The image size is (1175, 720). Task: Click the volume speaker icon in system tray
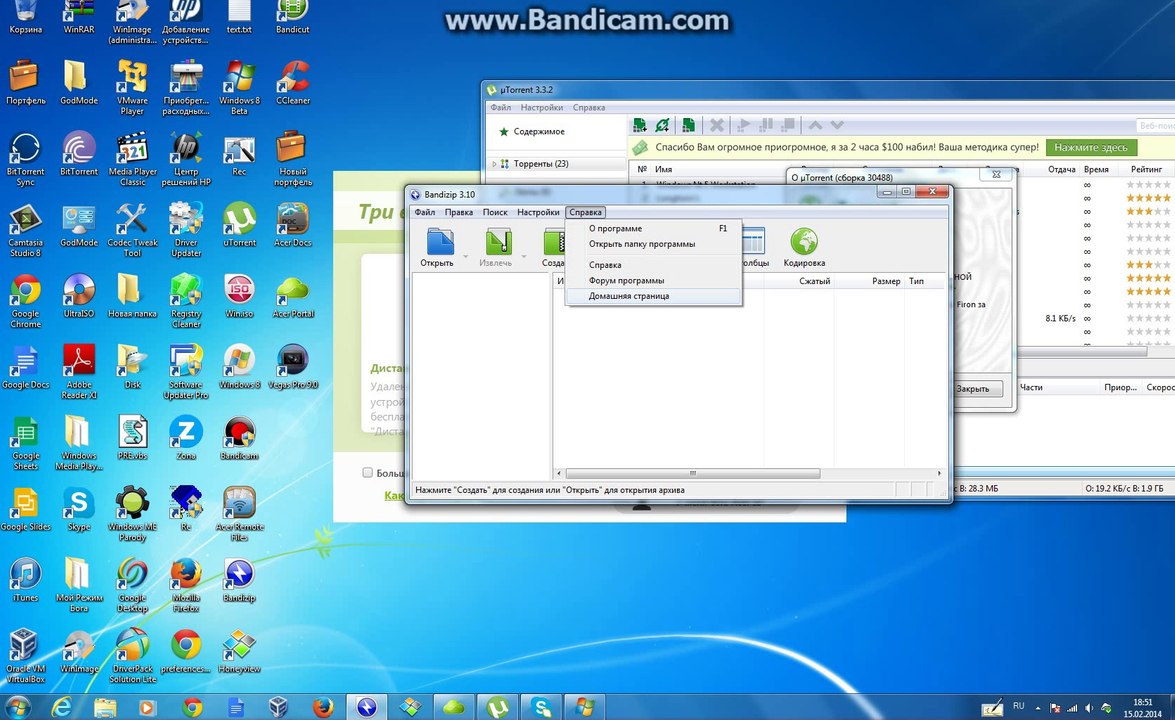click(1089, 707)
